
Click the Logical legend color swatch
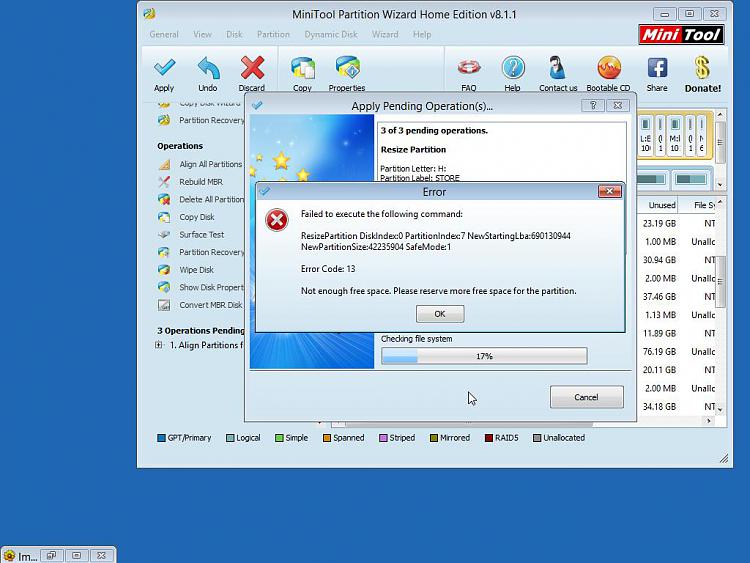[x=230, y=438]
